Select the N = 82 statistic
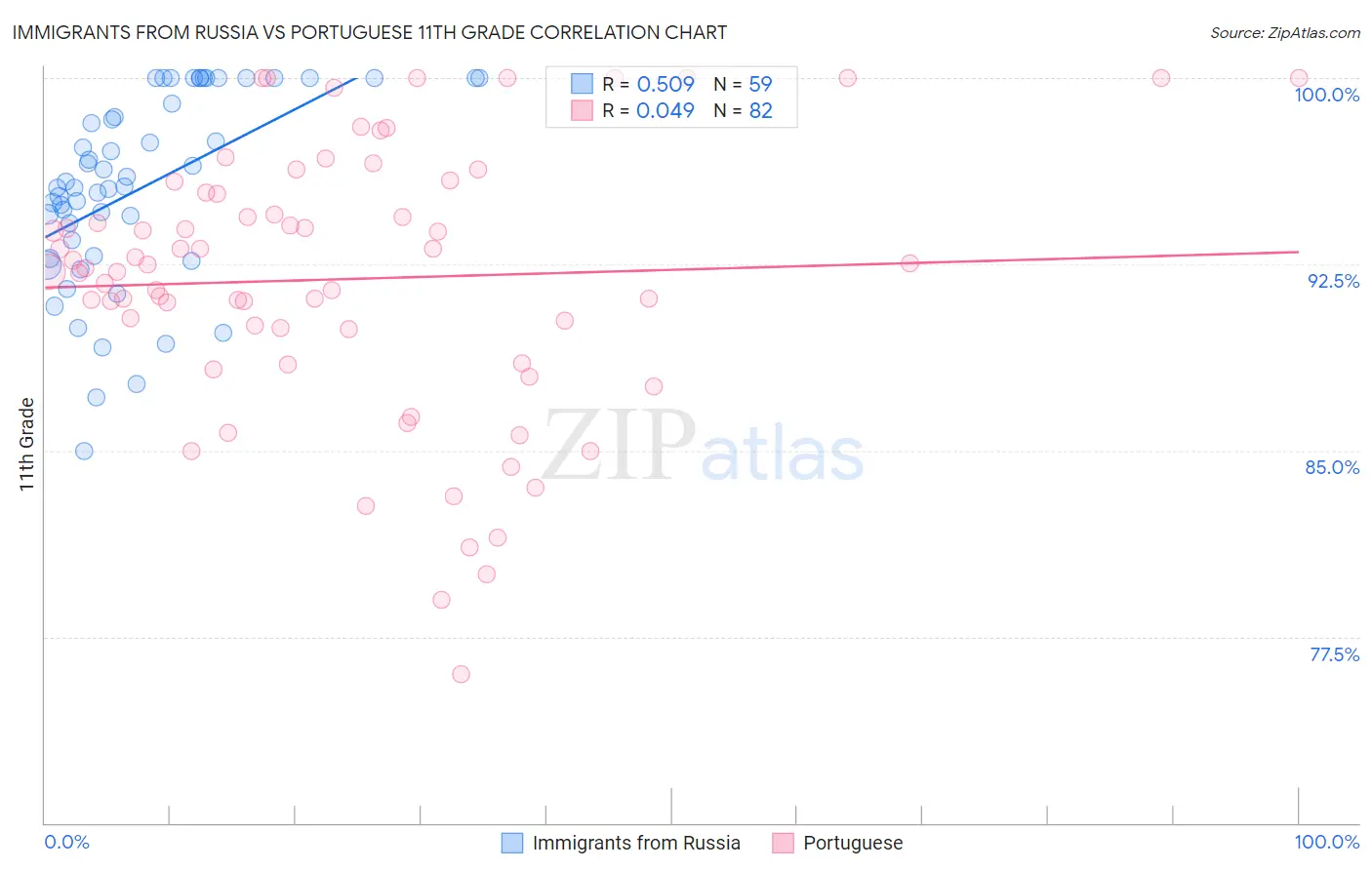1372x870 pixels. tap(743, 111)
